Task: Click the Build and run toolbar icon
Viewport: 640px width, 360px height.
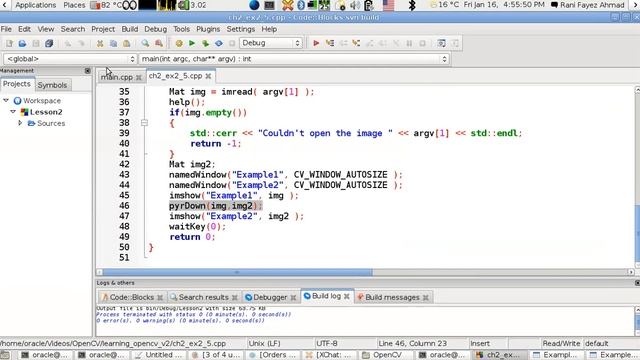Action: pos(205,43)
